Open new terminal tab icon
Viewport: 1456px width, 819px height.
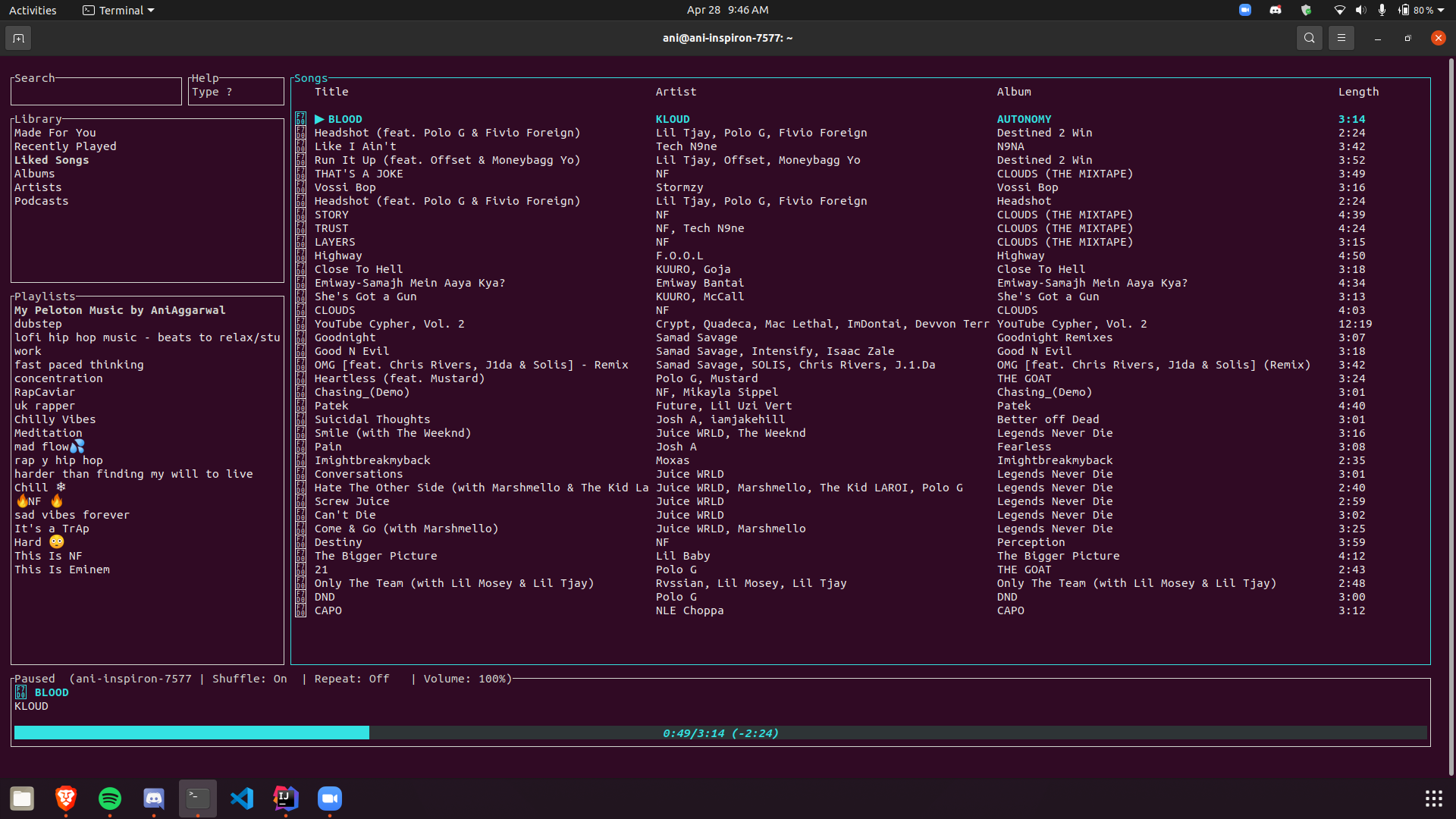(18, 38)
